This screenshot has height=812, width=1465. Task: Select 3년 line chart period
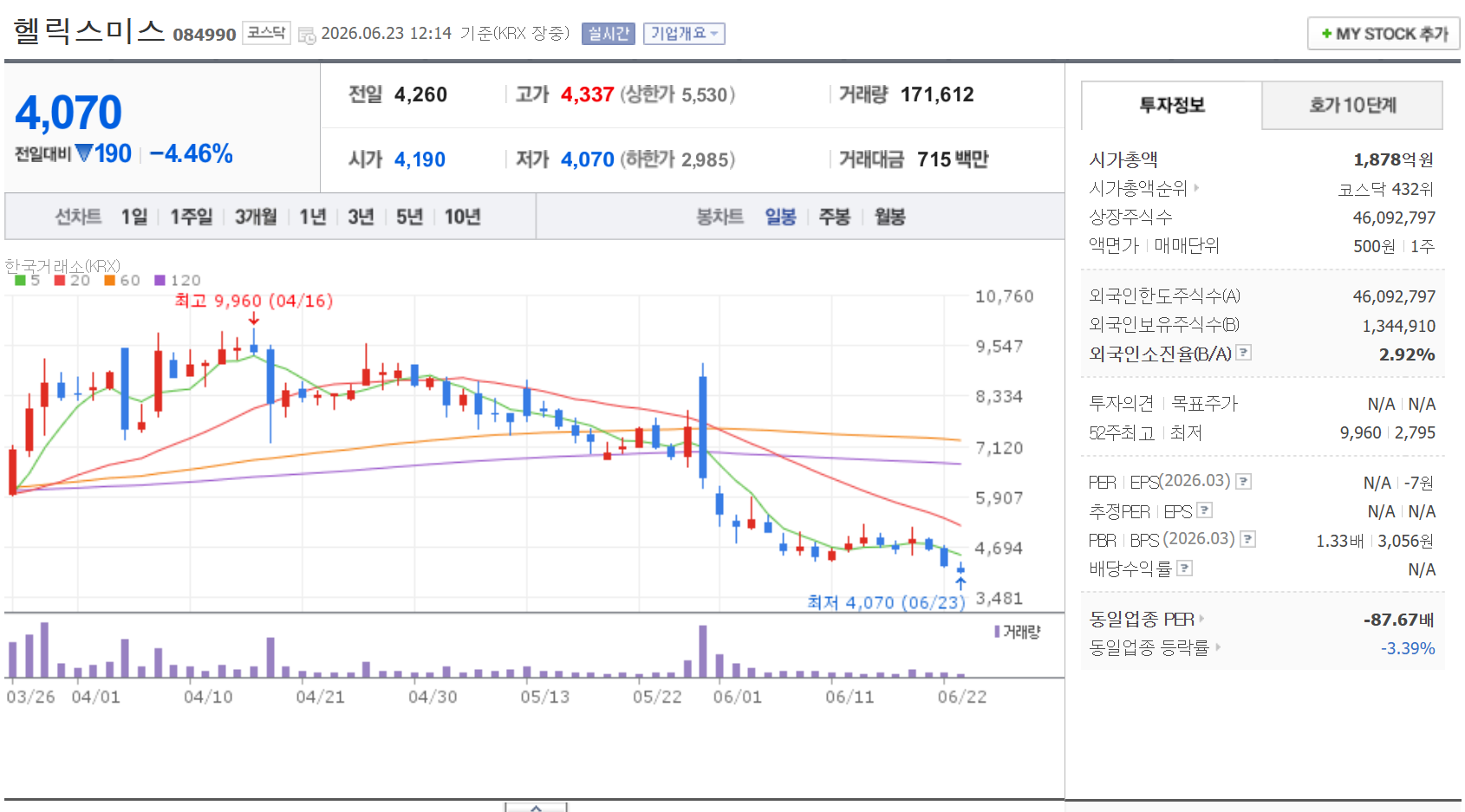pyautogui.click(x=361, y=217)
